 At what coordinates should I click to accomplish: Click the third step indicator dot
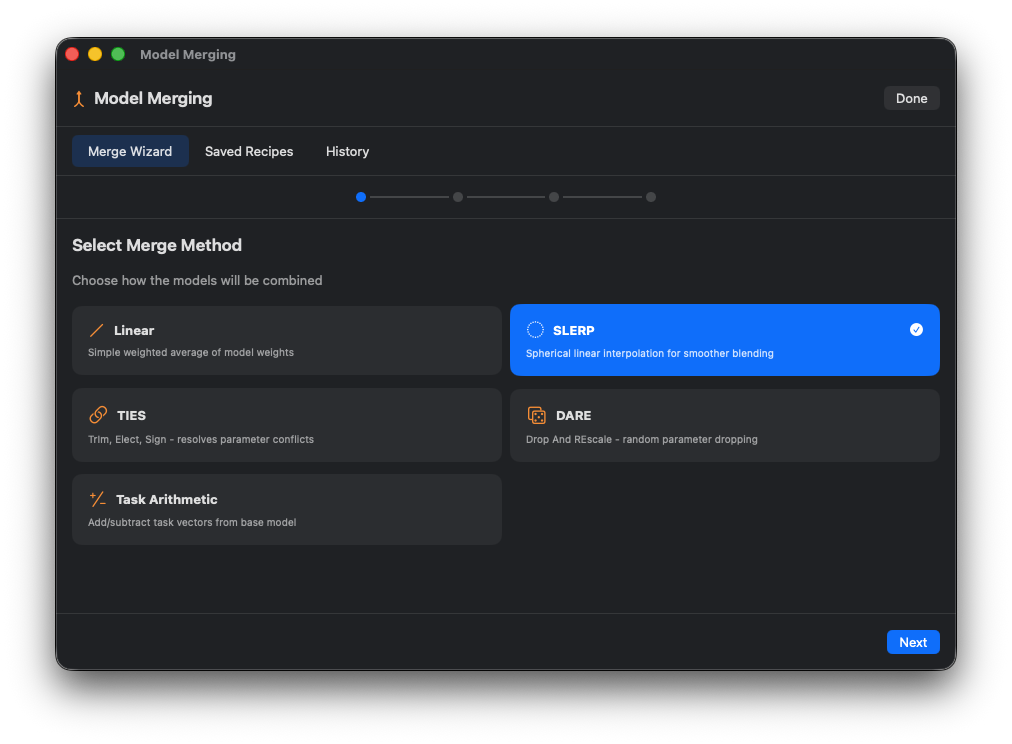(x=554, y=197)
